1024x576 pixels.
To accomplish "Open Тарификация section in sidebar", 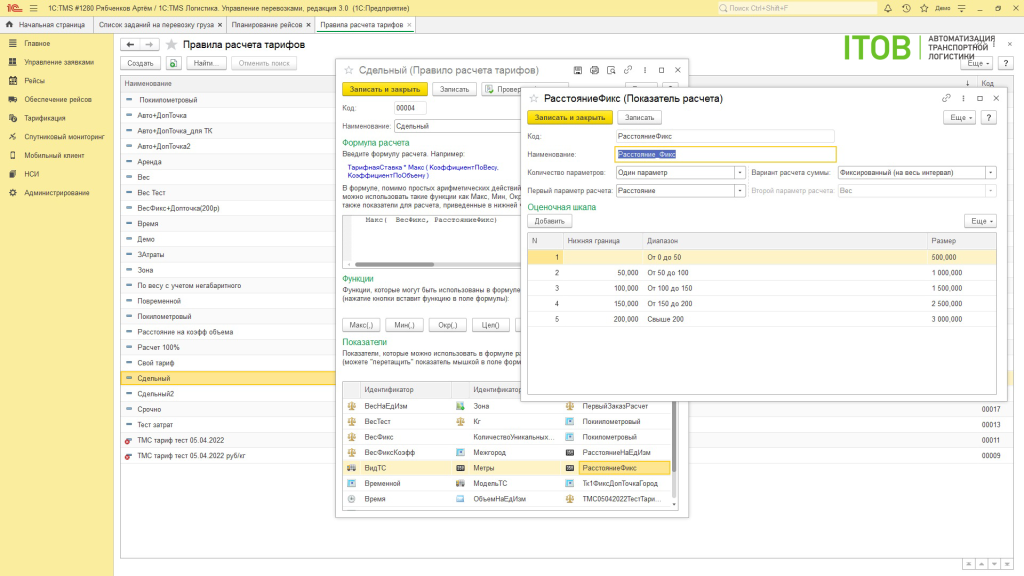I will pyautogui.click(x=44, y=118).
